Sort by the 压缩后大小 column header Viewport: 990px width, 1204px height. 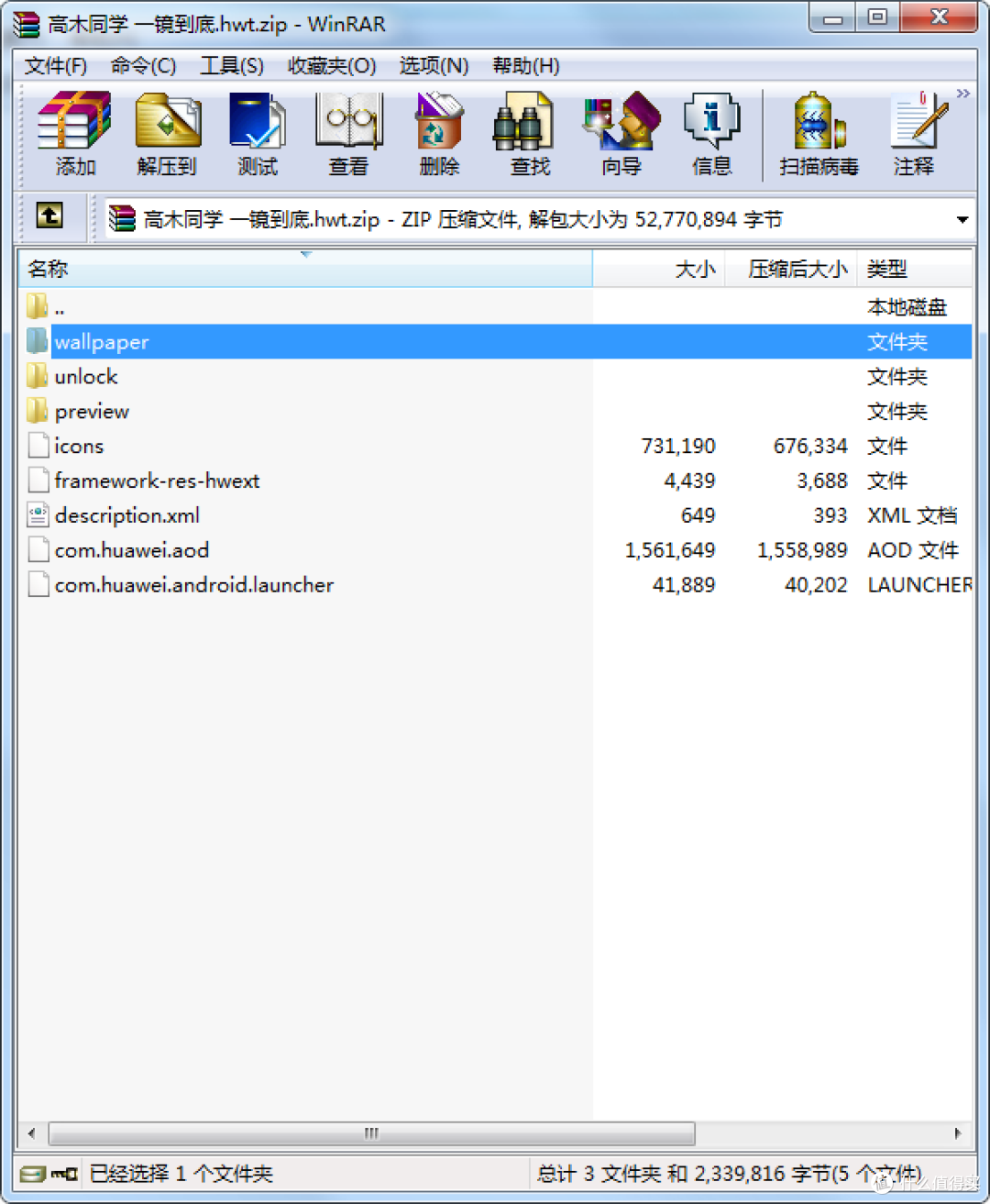[x=791, y=269]
